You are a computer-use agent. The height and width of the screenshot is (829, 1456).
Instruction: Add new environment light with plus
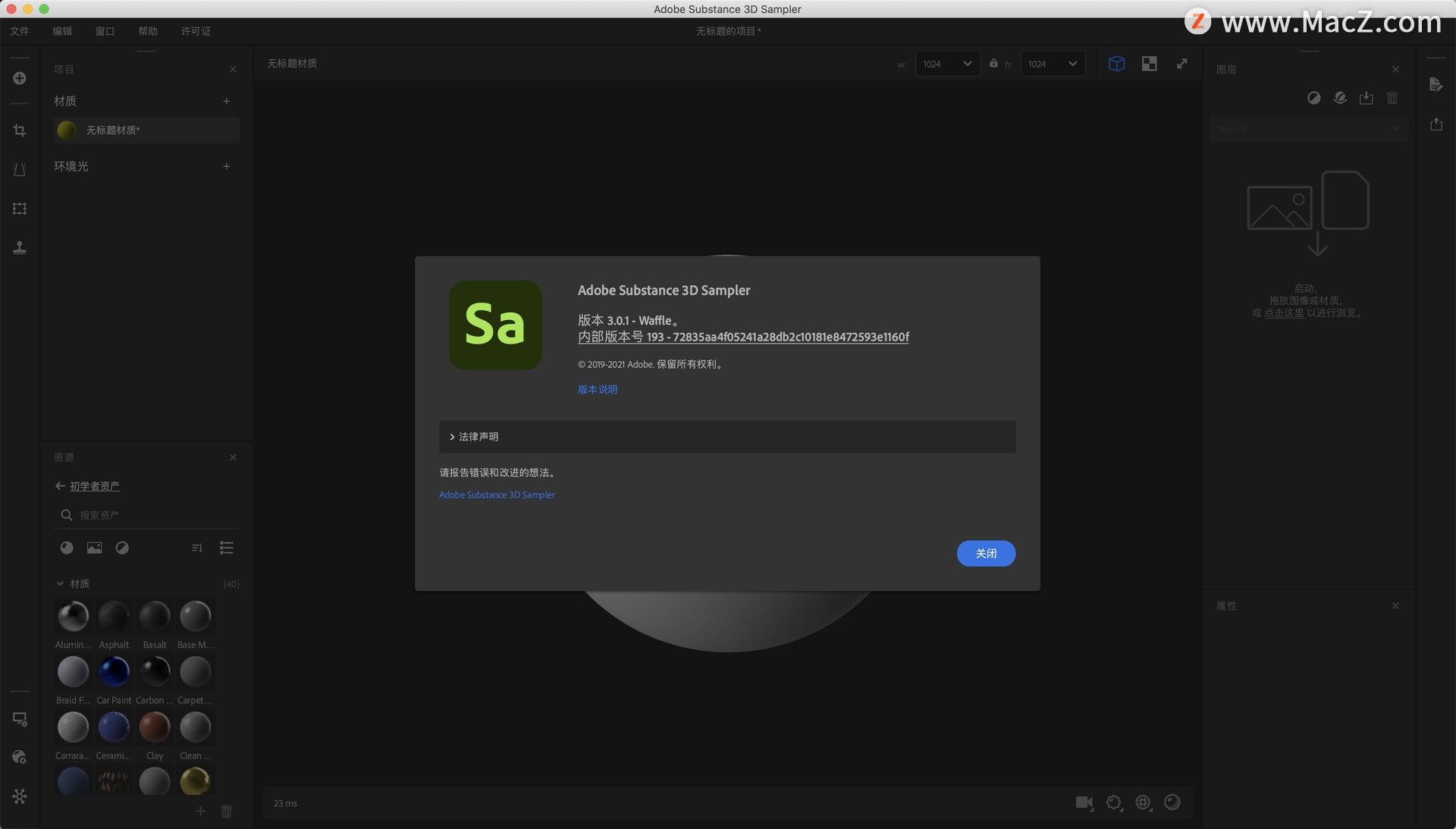pyautogui.click(x=226, y=166)
